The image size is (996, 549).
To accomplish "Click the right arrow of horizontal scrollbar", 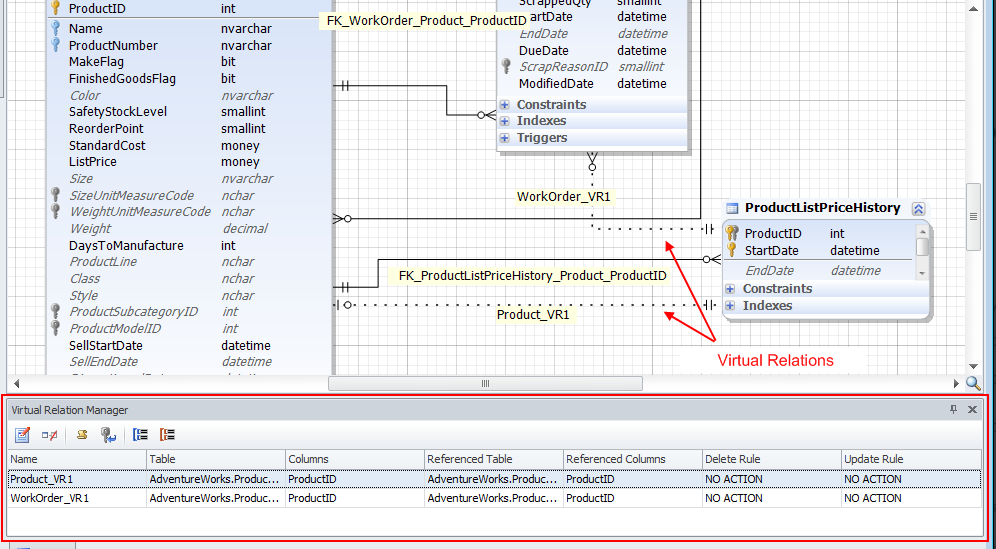I will point(956,383).
